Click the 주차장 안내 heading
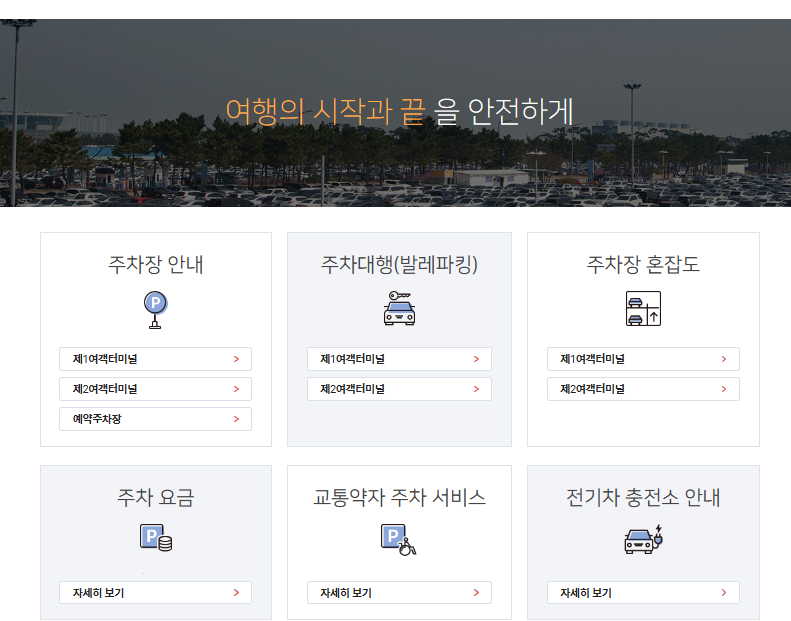 [156, 264]
